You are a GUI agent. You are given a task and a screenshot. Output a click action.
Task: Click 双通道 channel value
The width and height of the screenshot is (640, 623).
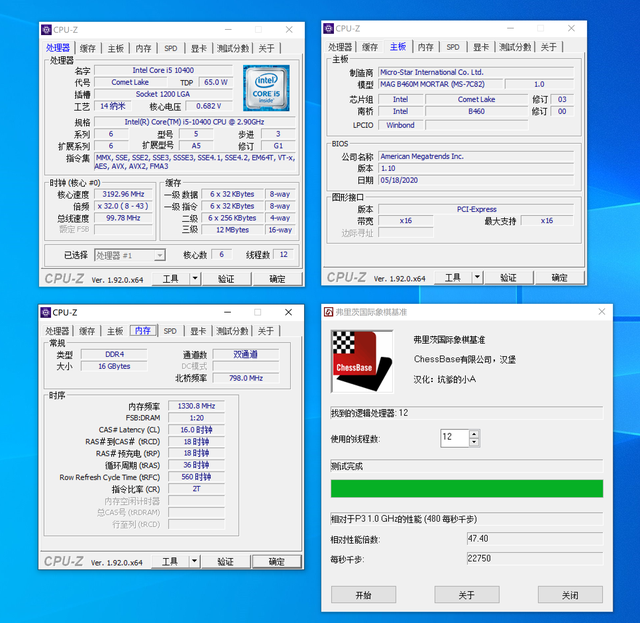(246, 354)
